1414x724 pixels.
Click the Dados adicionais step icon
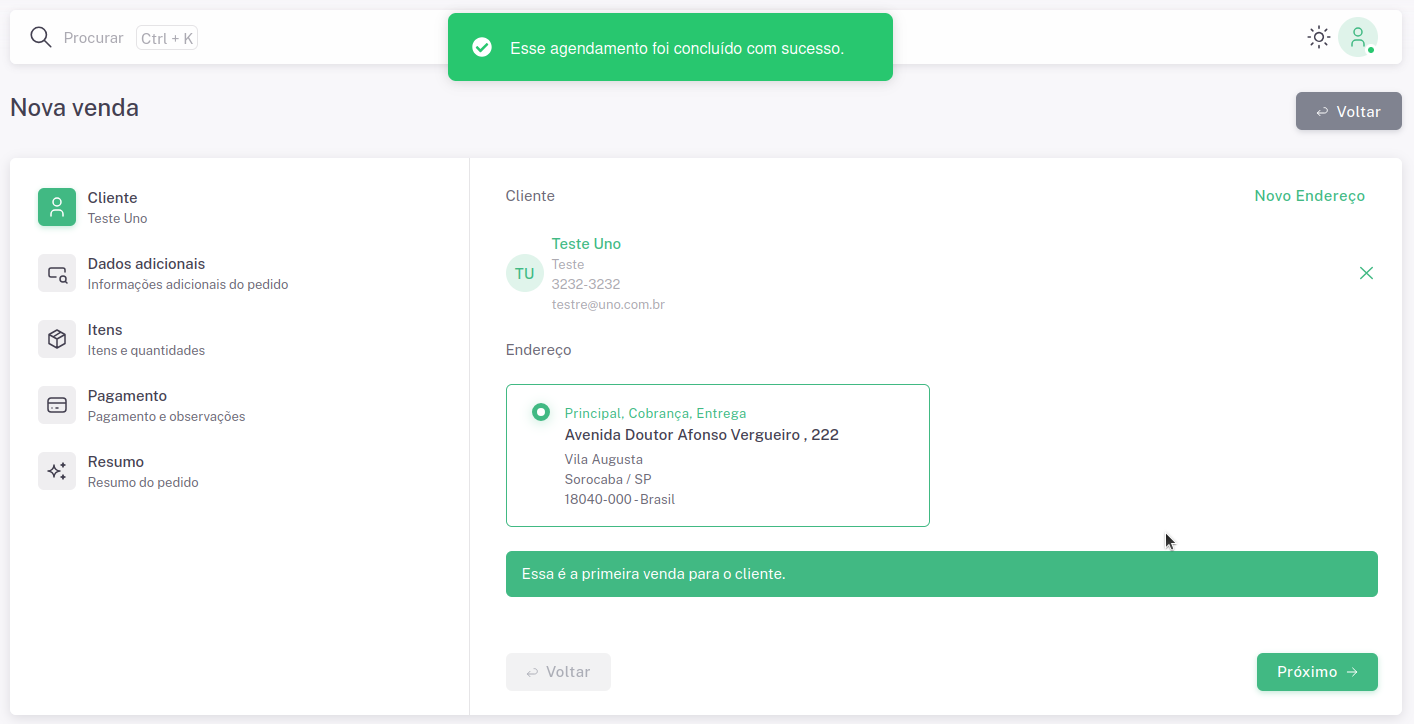[57, 273]
